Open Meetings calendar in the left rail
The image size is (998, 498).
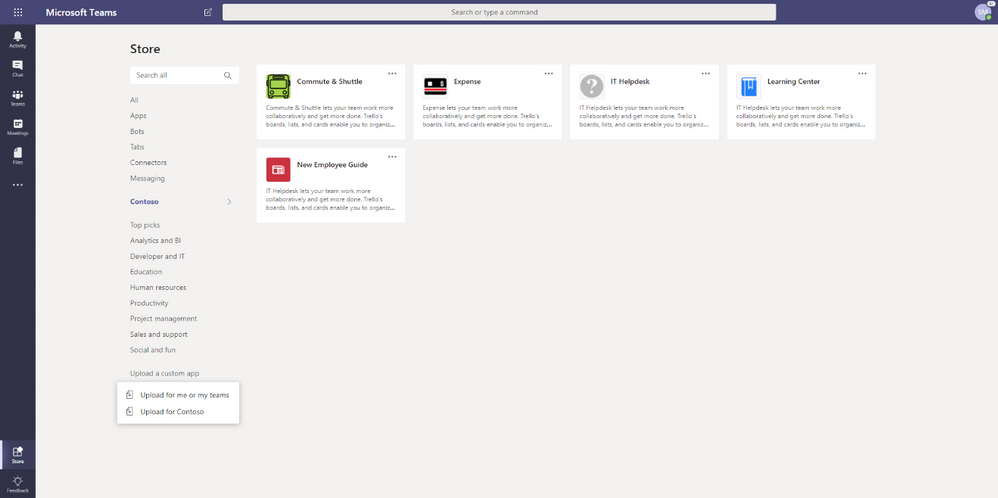(18, 127)
